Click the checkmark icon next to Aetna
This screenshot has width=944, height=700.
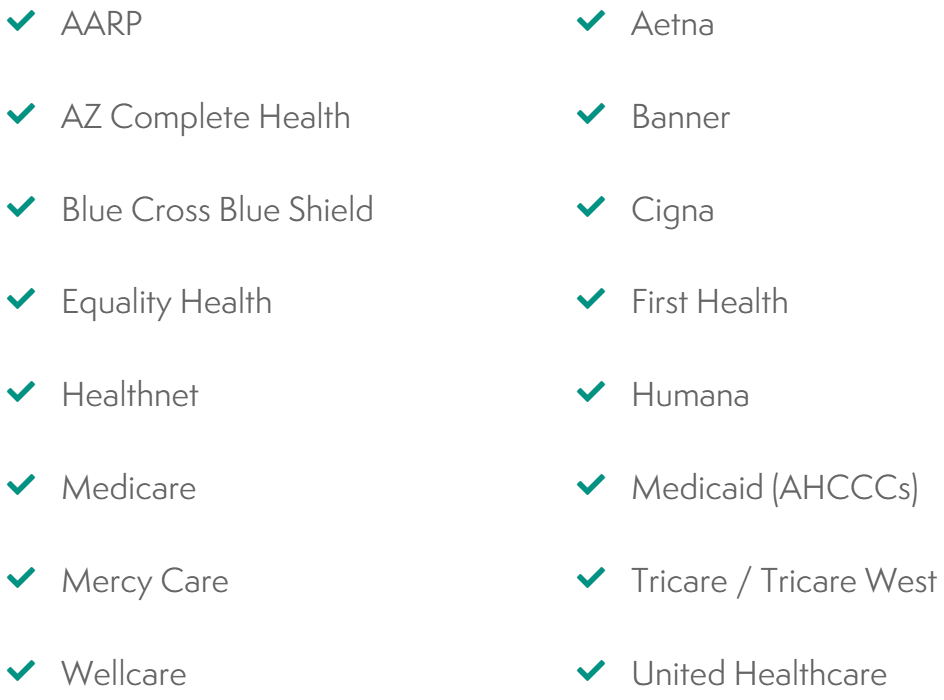point(591,20)
